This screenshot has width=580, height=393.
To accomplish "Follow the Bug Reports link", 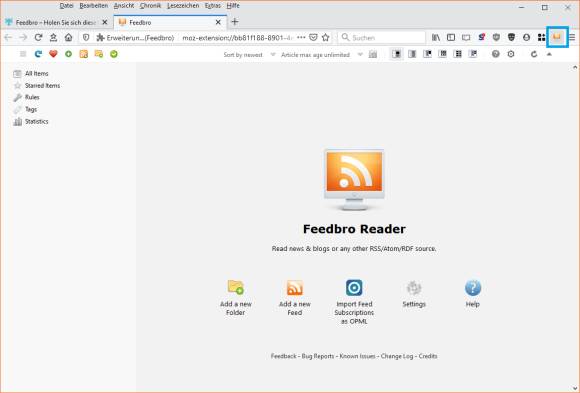I will pos(318,356).
